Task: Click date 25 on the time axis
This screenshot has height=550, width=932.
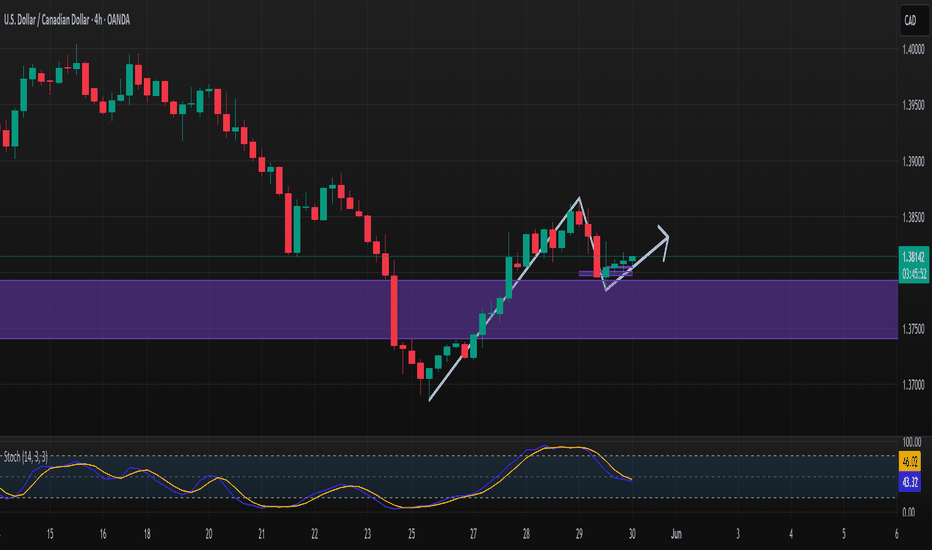Action: (411, 534)
